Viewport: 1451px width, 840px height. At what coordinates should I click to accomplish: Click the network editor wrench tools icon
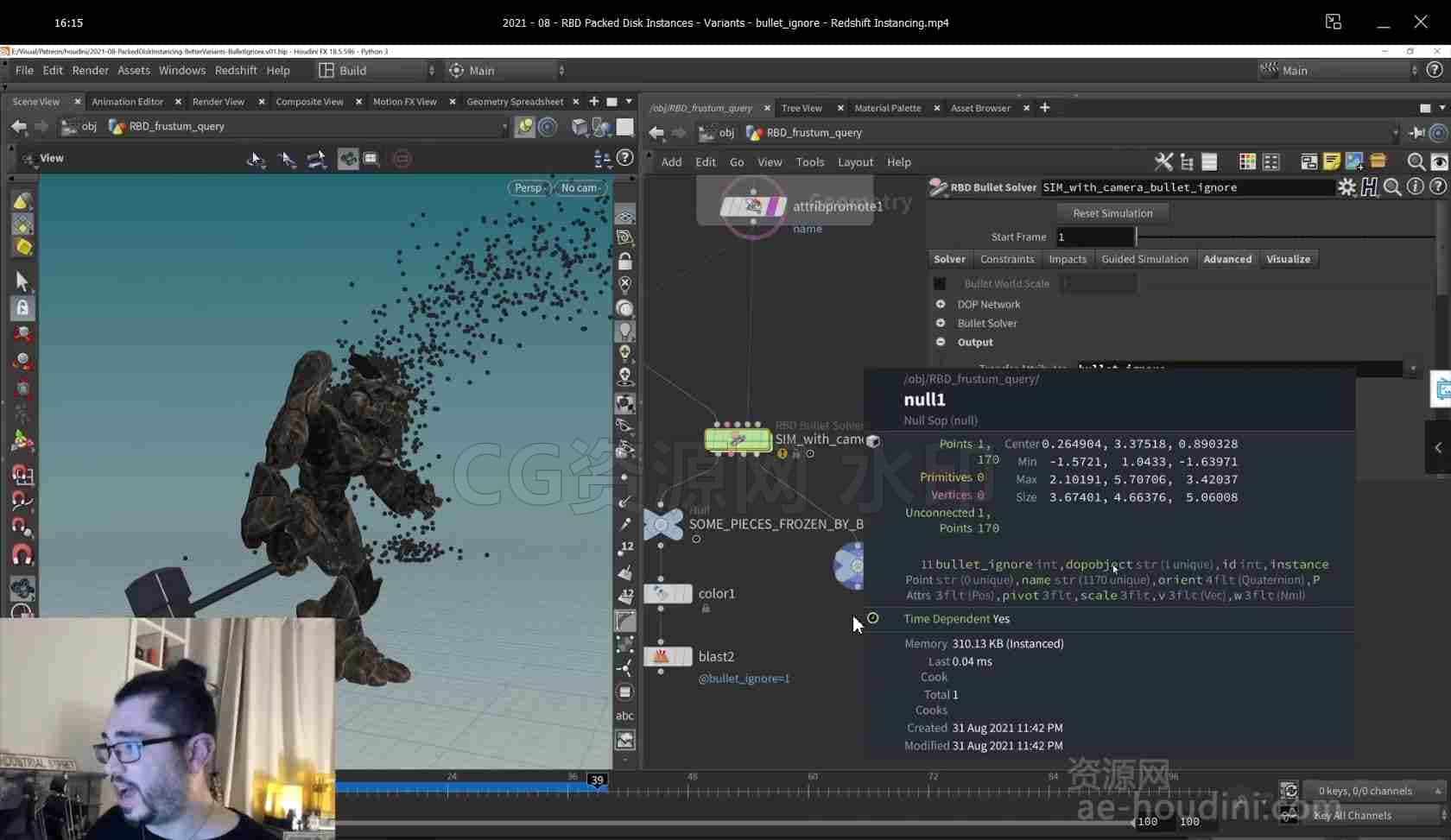point(1163,161)
